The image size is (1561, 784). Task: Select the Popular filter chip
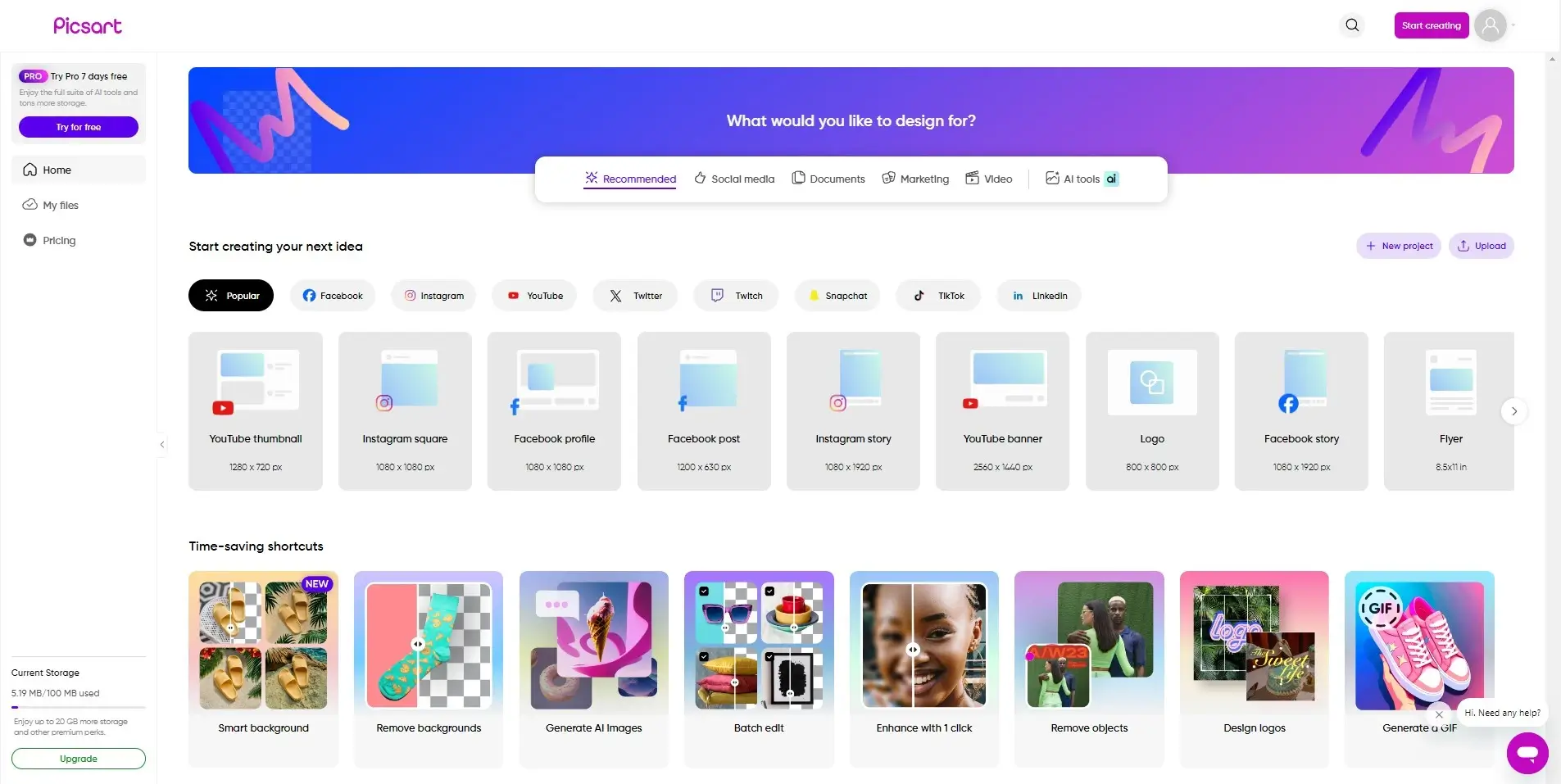pos(231,296)
